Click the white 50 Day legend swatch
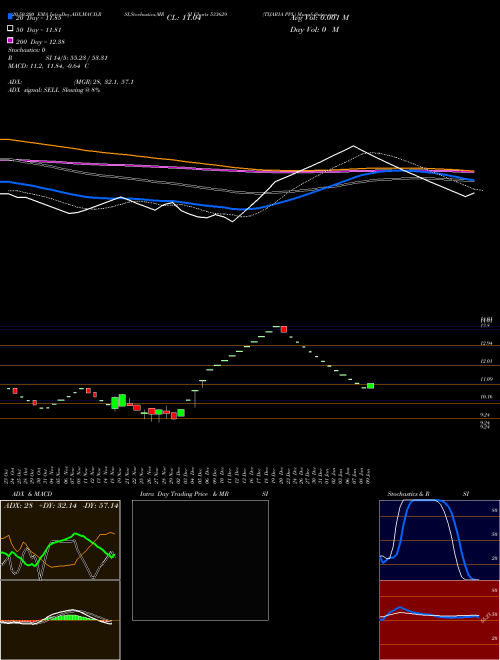 11,29
